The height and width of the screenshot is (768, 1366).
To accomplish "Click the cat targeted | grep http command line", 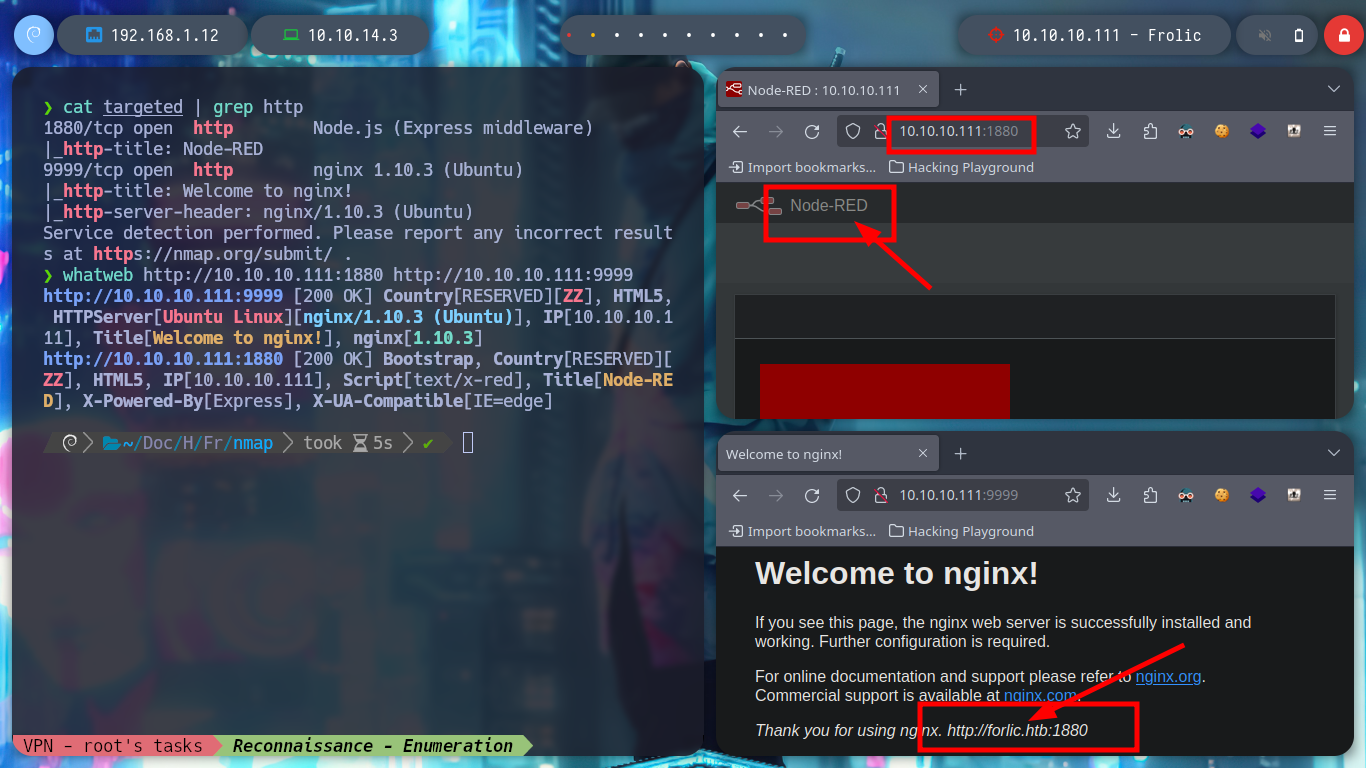I will 173,106.
